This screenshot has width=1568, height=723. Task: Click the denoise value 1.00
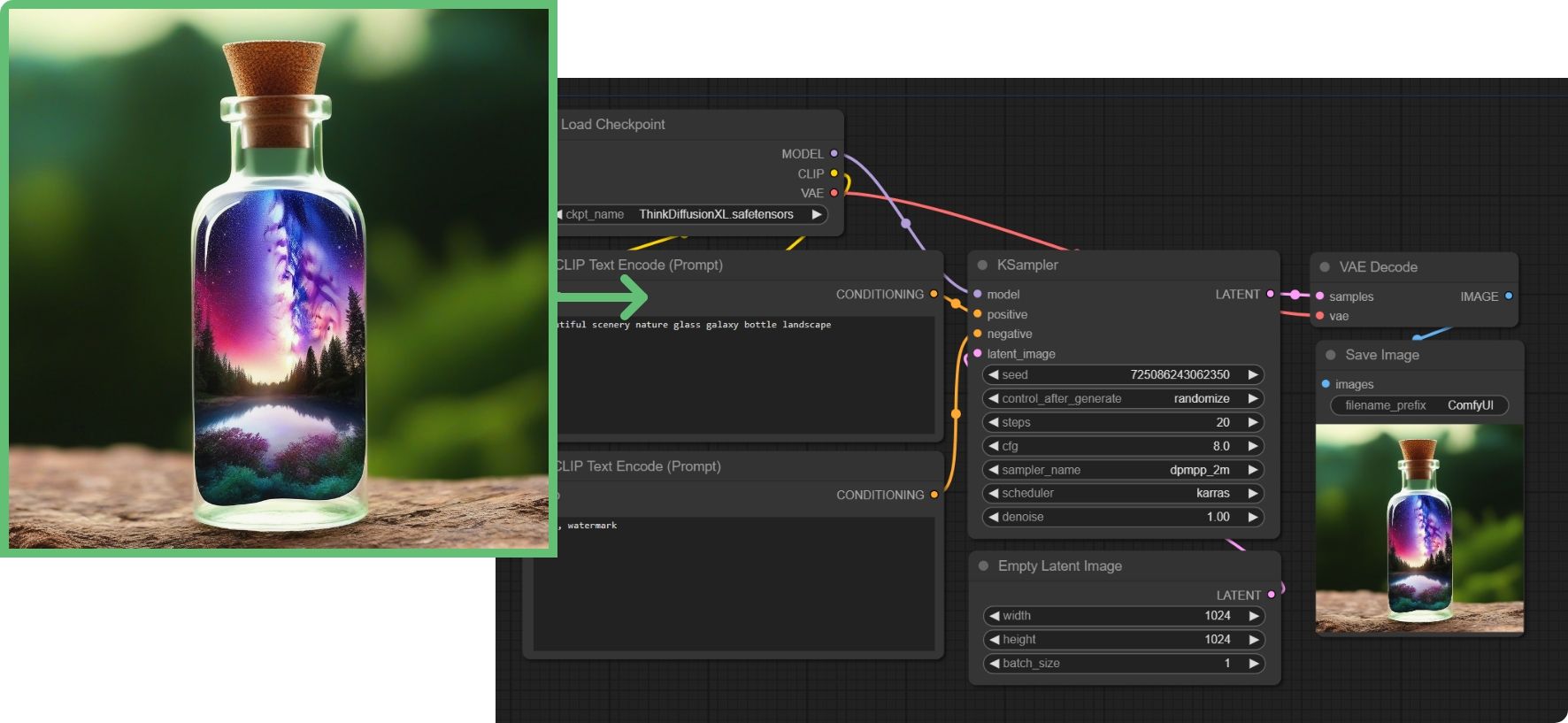tap(1218, 517)
